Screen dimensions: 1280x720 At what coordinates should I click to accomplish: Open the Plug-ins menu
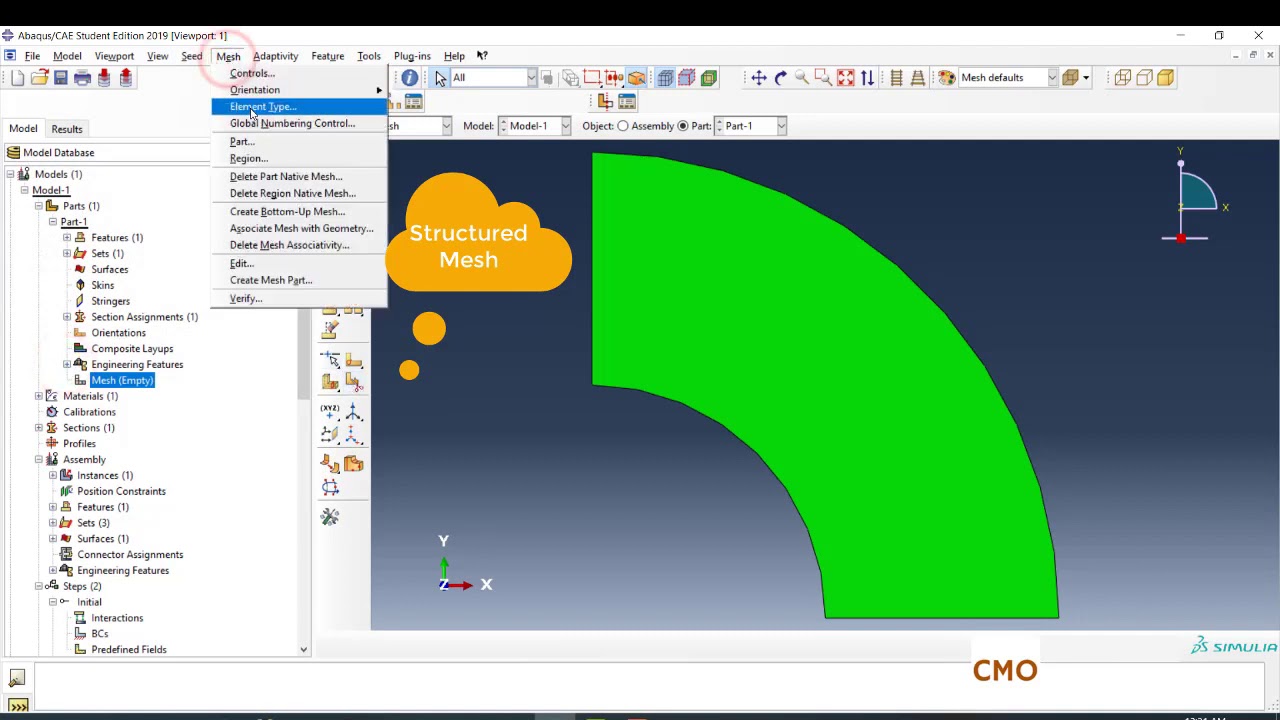[412, 56]
